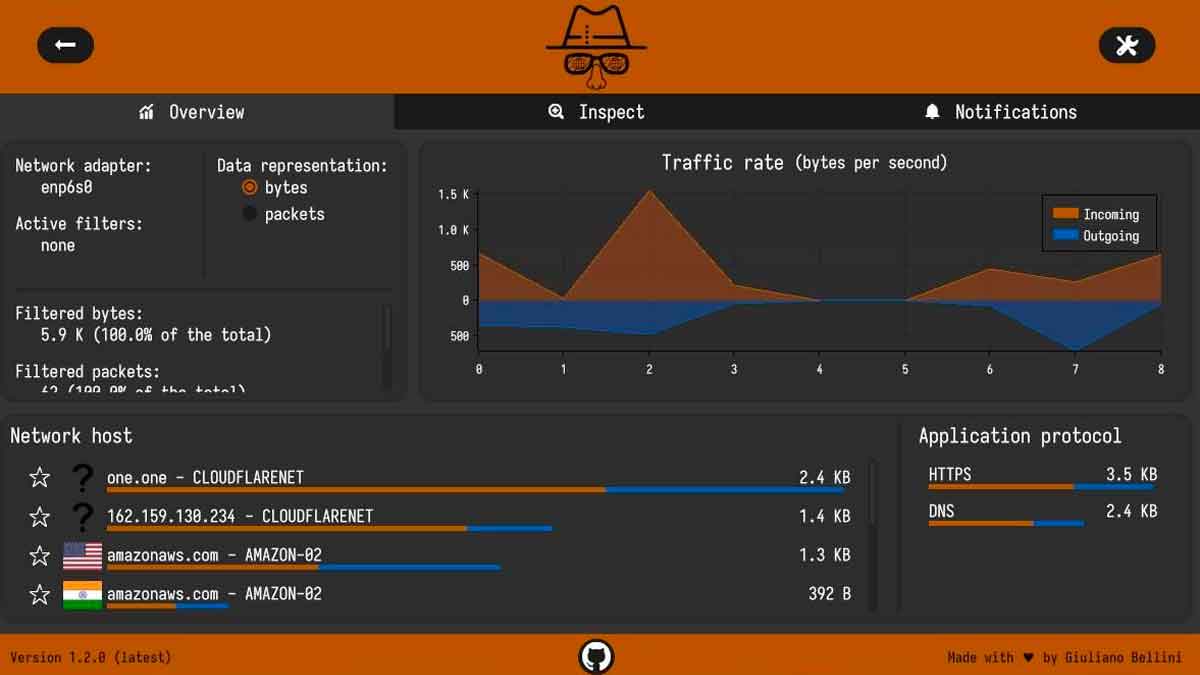1200x675 pixels.
Task: Click the Version 1.2.0 (latest) text
Action: click(x=91, y=658)
